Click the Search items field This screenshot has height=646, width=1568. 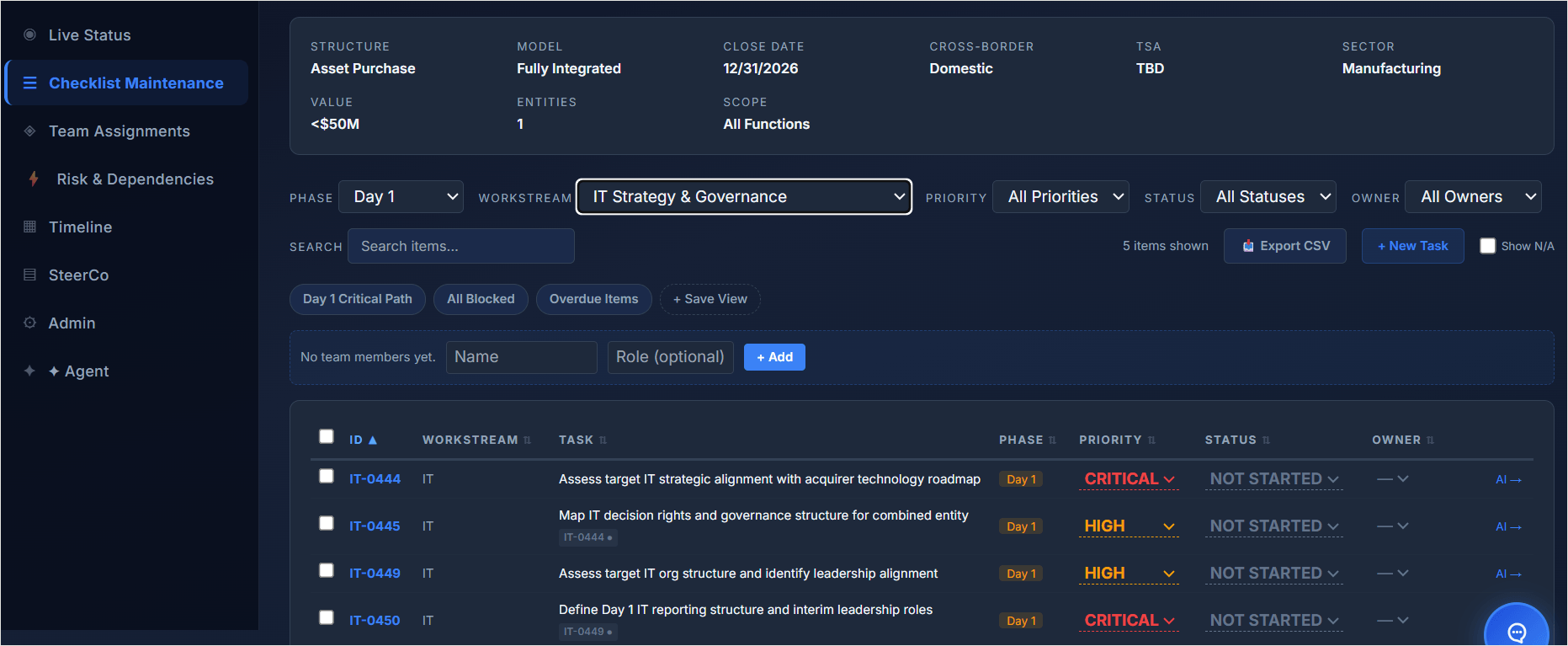[461, 246]
